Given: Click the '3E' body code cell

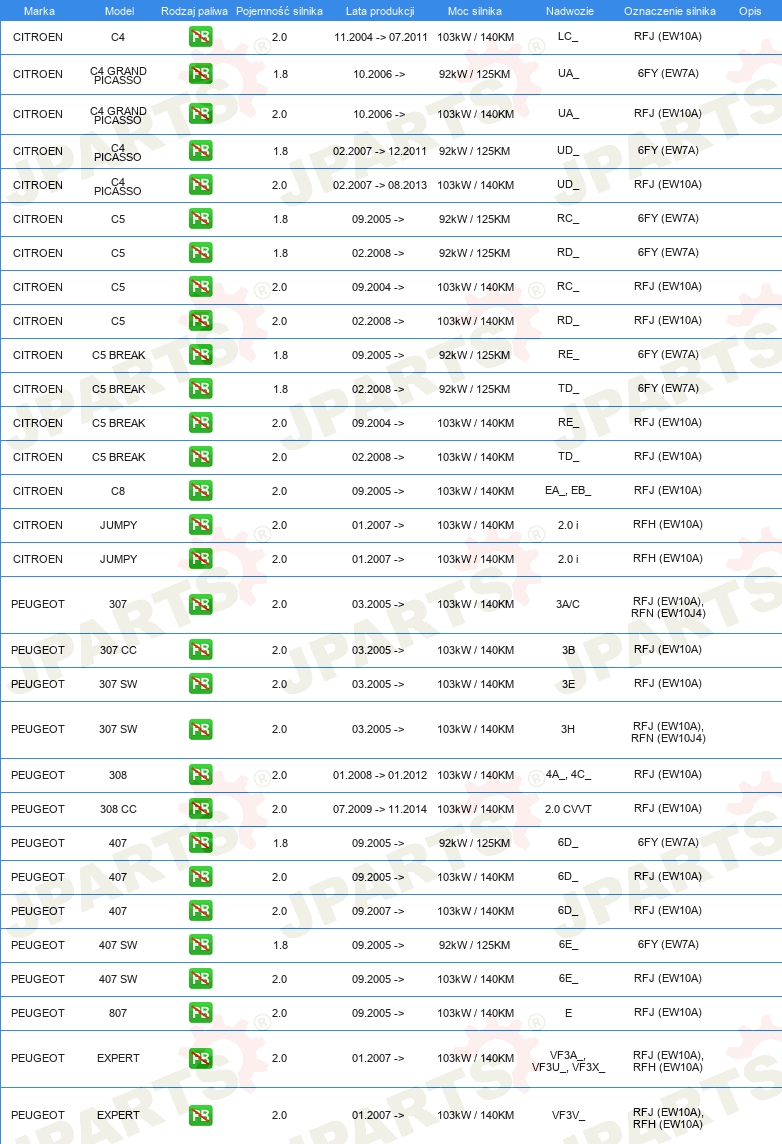Looking at the screenshot, I should [x=568, y=684].
